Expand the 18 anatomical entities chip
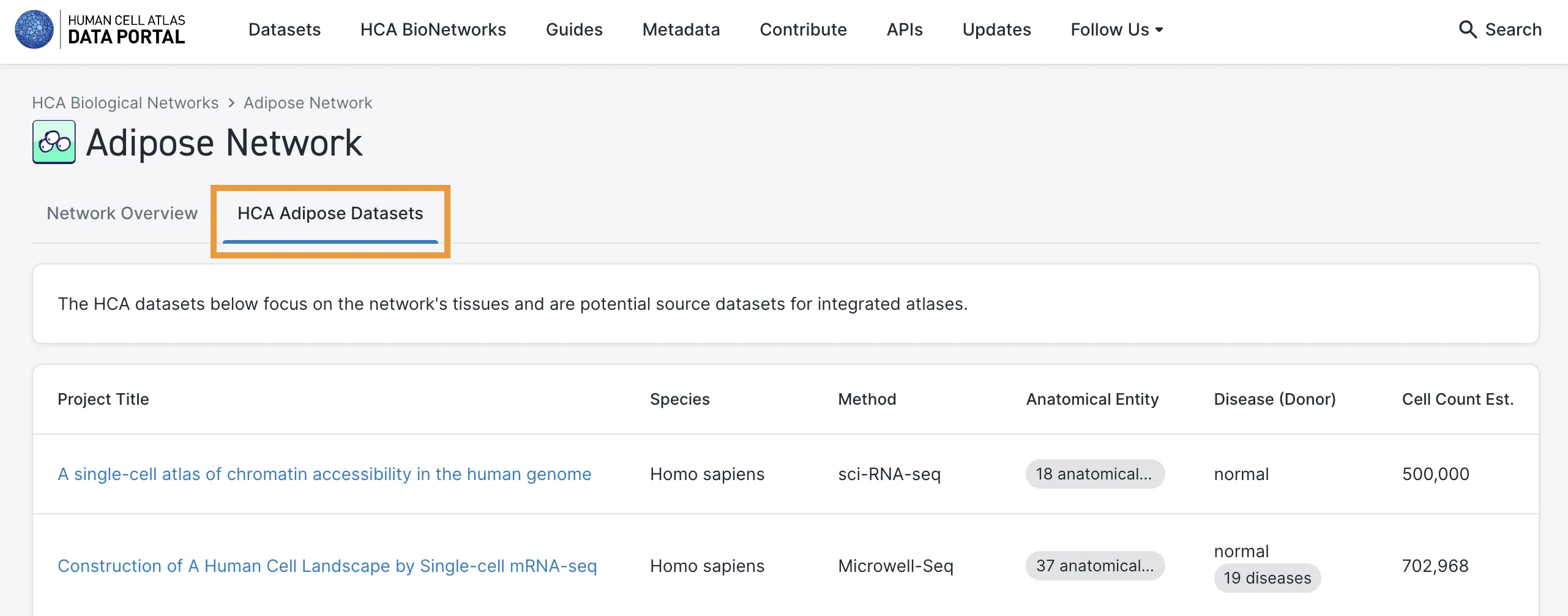Viewport: 1568px width, 616px height. coord(1094,474)
